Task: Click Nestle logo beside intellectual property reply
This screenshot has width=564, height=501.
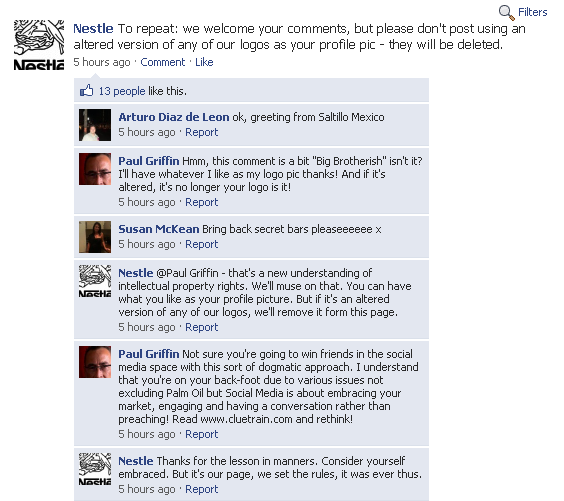Action: 95,281
